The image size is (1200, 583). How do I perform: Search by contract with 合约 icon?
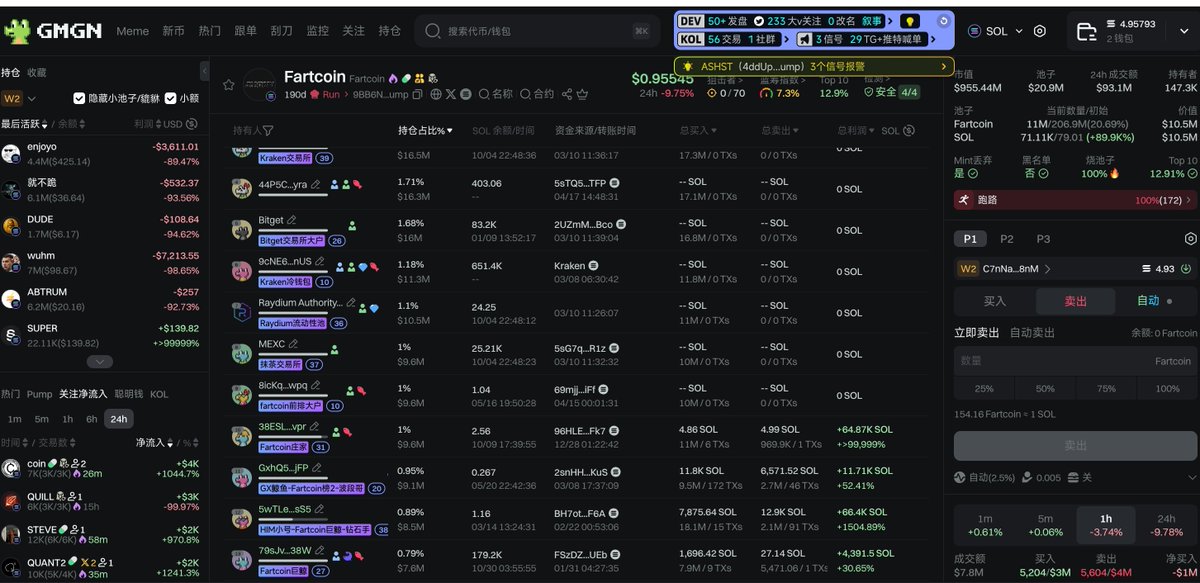coord(537,94)
